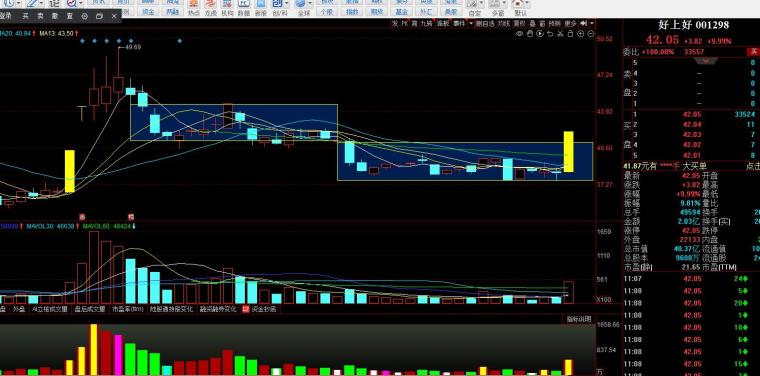Expand the order book chevron under 委比
This screenshot has height=376, width=760.
[706, 61]
